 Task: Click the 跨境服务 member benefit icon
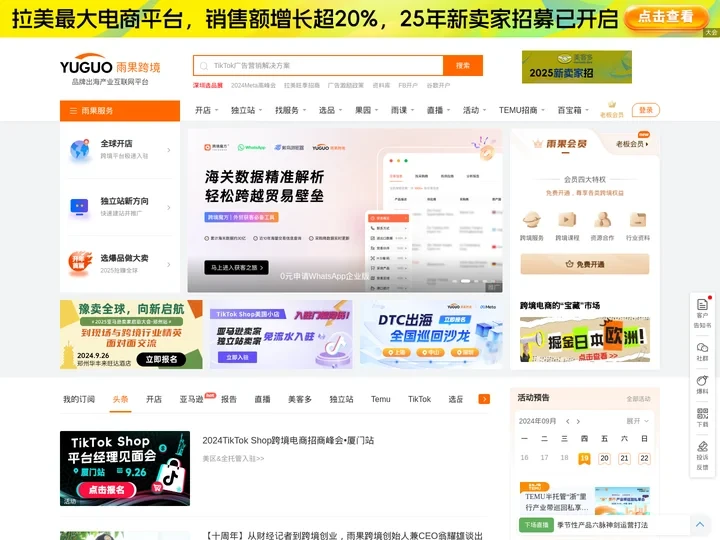(532, 220)
